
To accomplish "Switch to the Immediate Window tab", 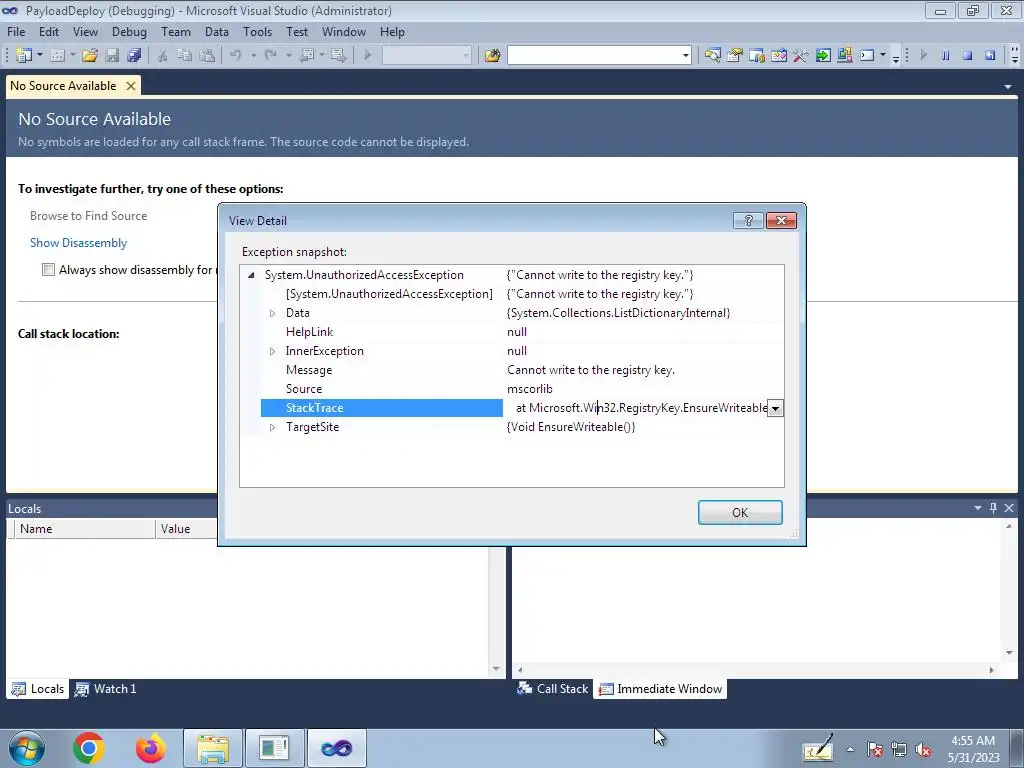I will (x=660, y=689).
